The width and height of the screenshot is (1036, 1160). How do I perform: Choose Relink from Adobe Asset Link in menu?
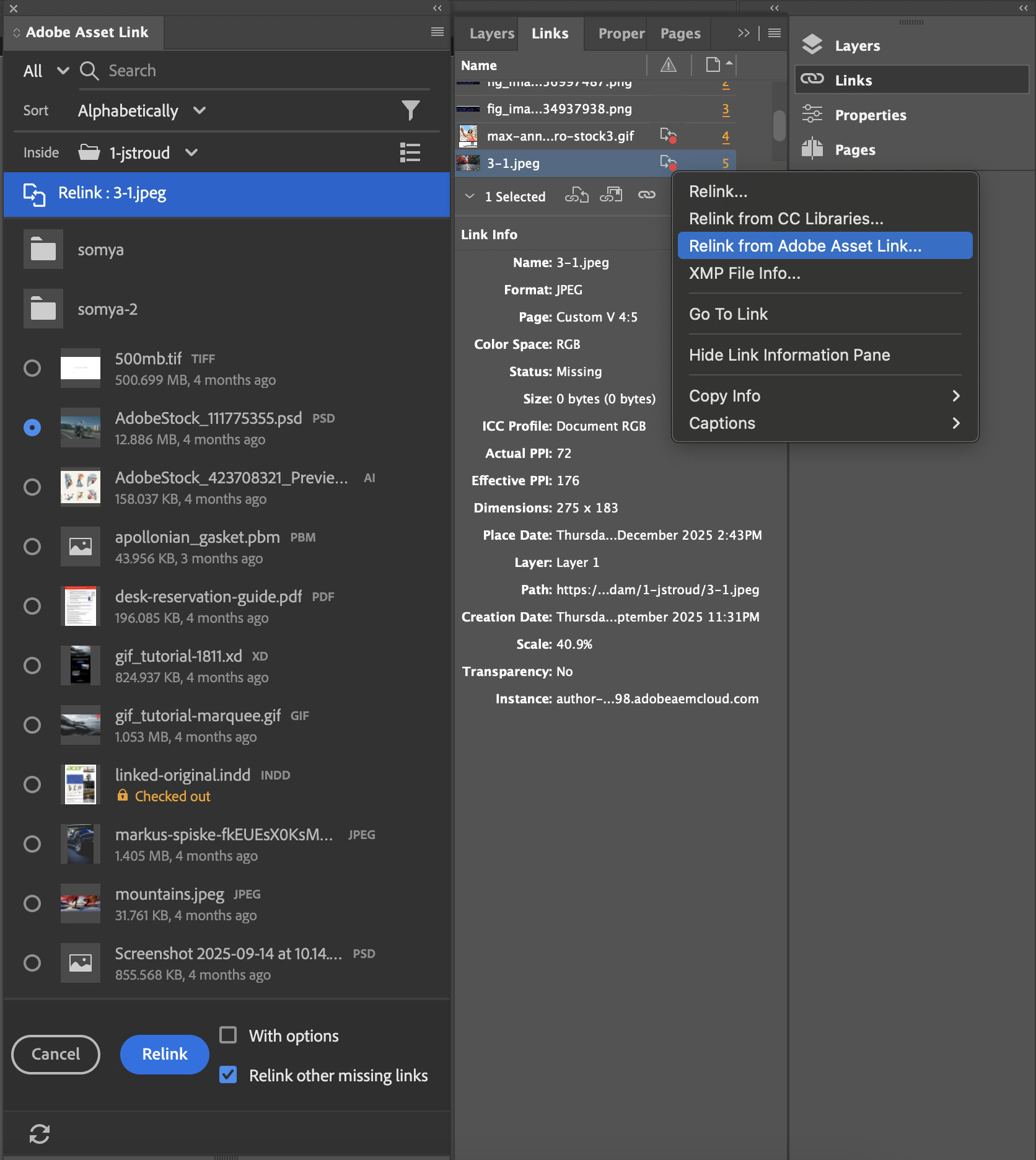pos(805,245)
